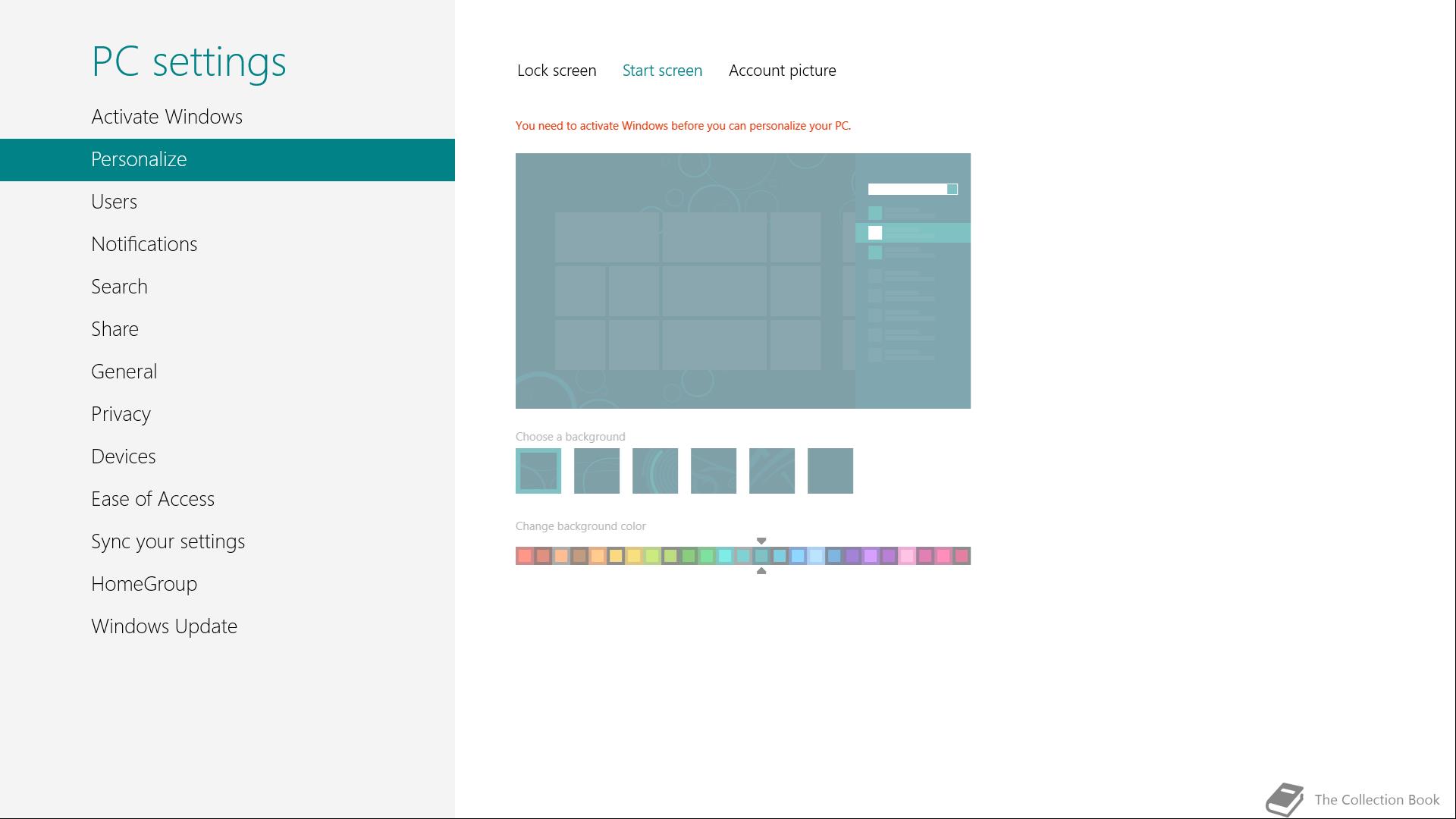Open the Account picture tab

782,71
